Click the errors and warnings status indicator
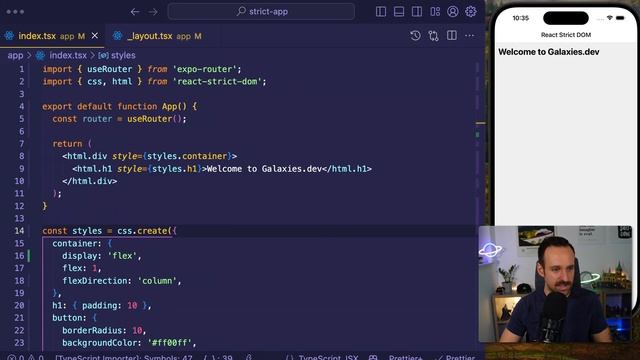640x360 pixels. 24,358
